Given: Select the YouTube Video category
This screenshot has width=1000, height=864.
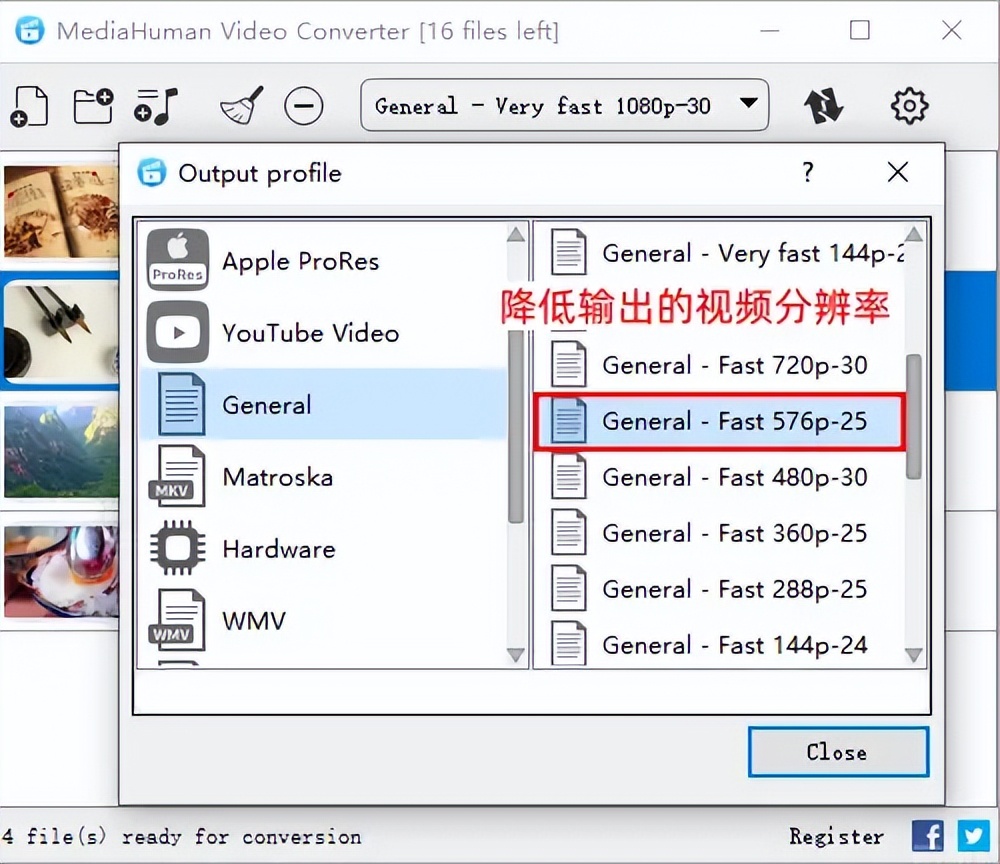Looking at the screenshot, I should click(310, 334).
